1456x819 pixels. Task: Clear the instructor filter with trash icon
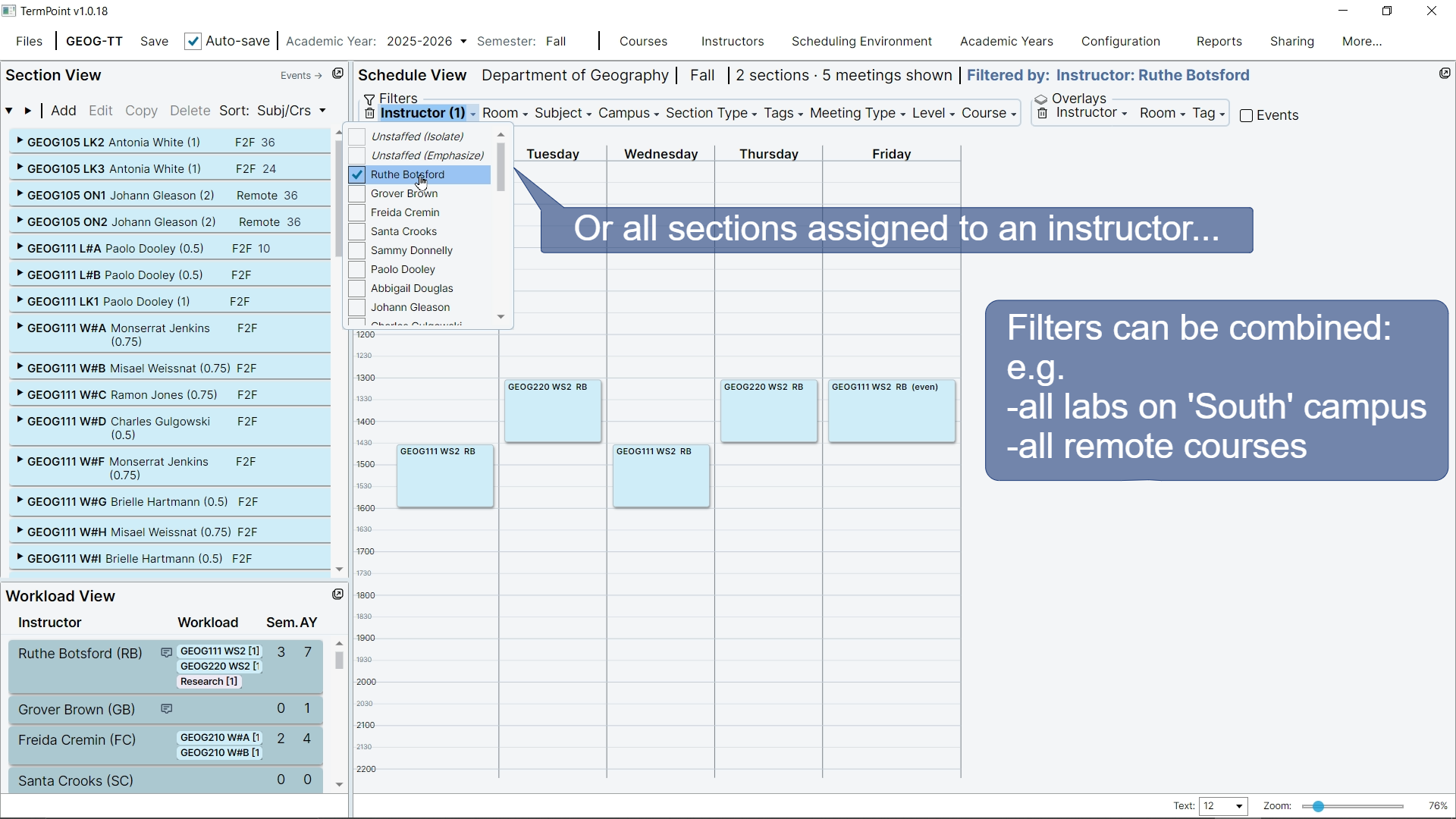point(369,114)
